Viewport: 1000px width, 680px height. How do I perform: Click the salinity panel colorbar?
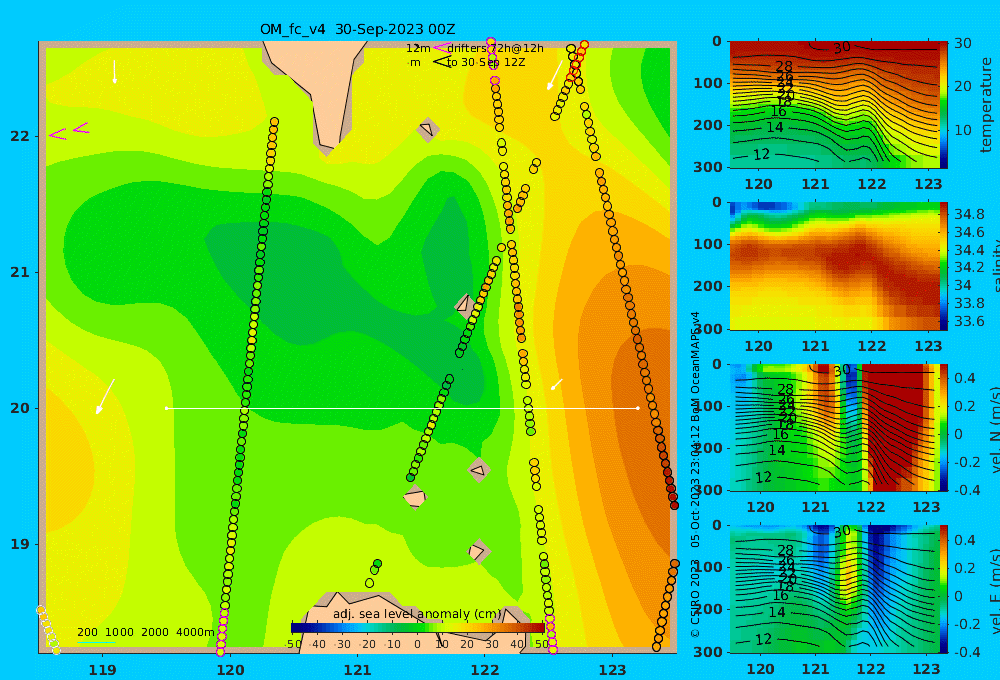tap(944, 266)
